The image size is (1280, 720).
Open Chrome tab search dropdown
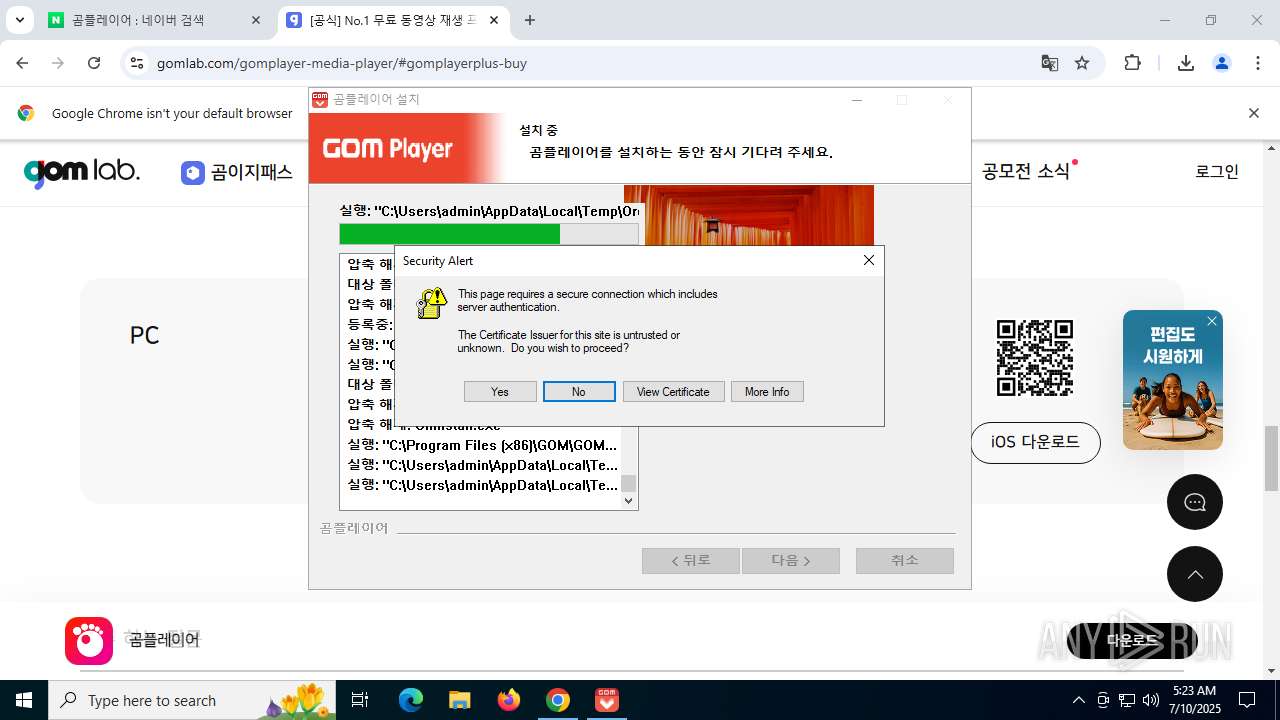tap(19, 20)
